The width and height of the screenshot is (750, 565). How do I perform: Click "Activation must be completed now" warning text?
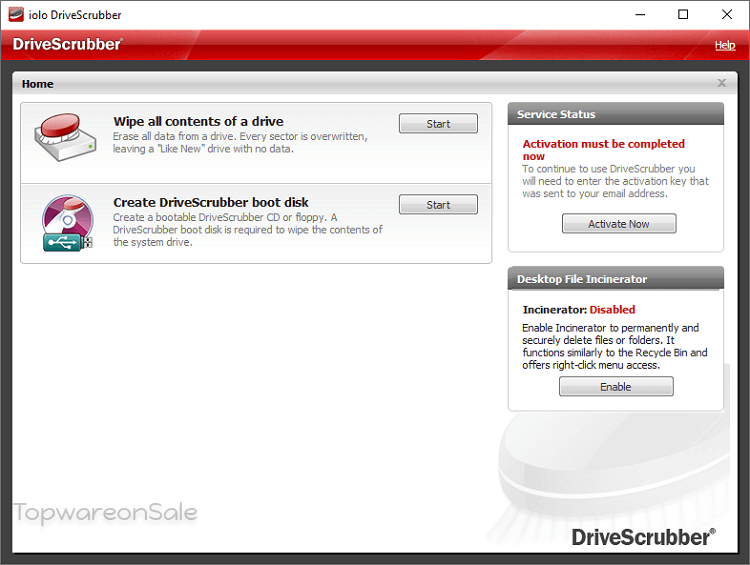(x=604, y=150)
